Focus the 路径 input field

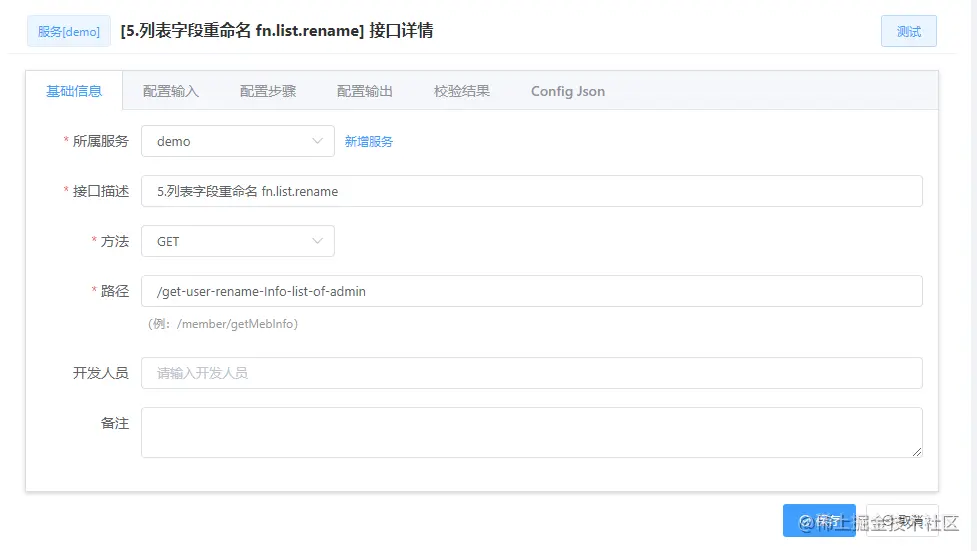point(531,290)
